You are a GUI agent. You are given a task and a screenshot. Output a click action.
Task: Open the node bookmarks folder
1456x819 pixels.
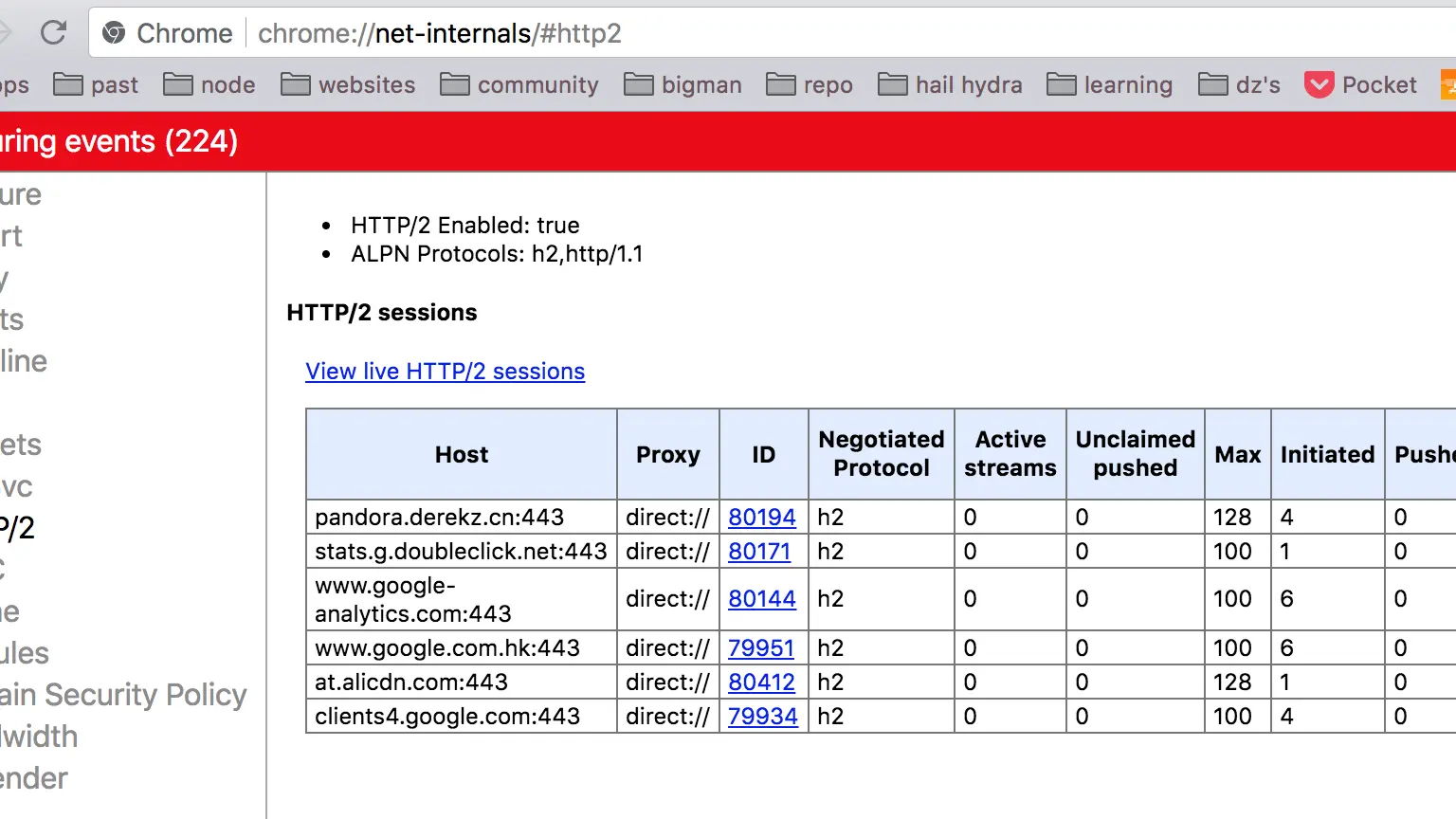209,85
